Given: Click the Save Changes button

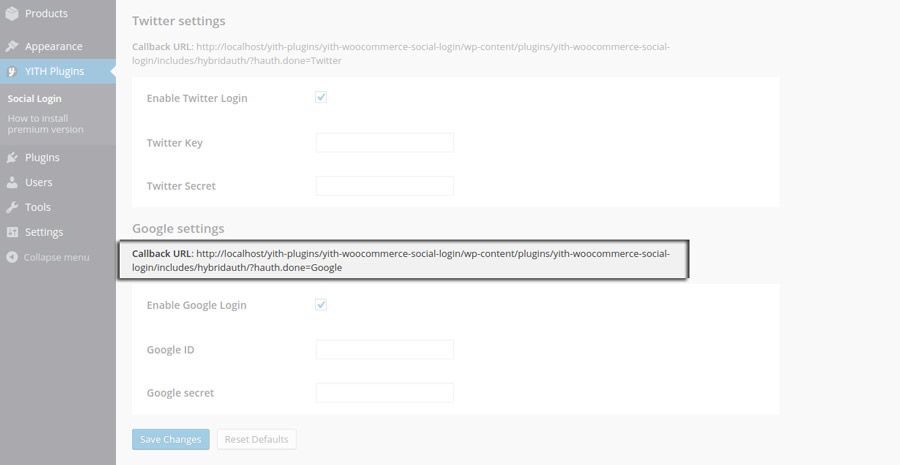Looking at the screenshot, I should [170, 439].
